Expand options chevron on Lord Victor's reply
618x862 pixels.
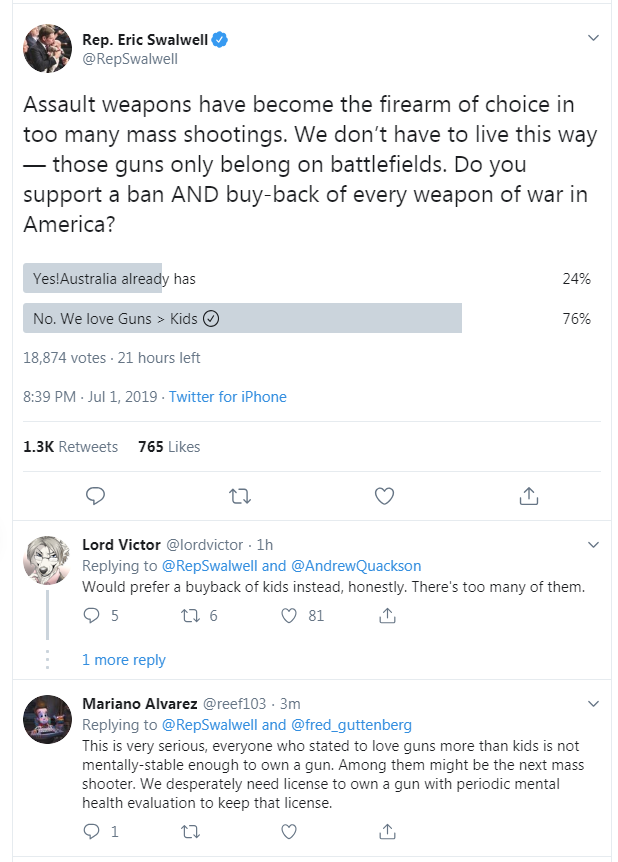pos(593,545)
